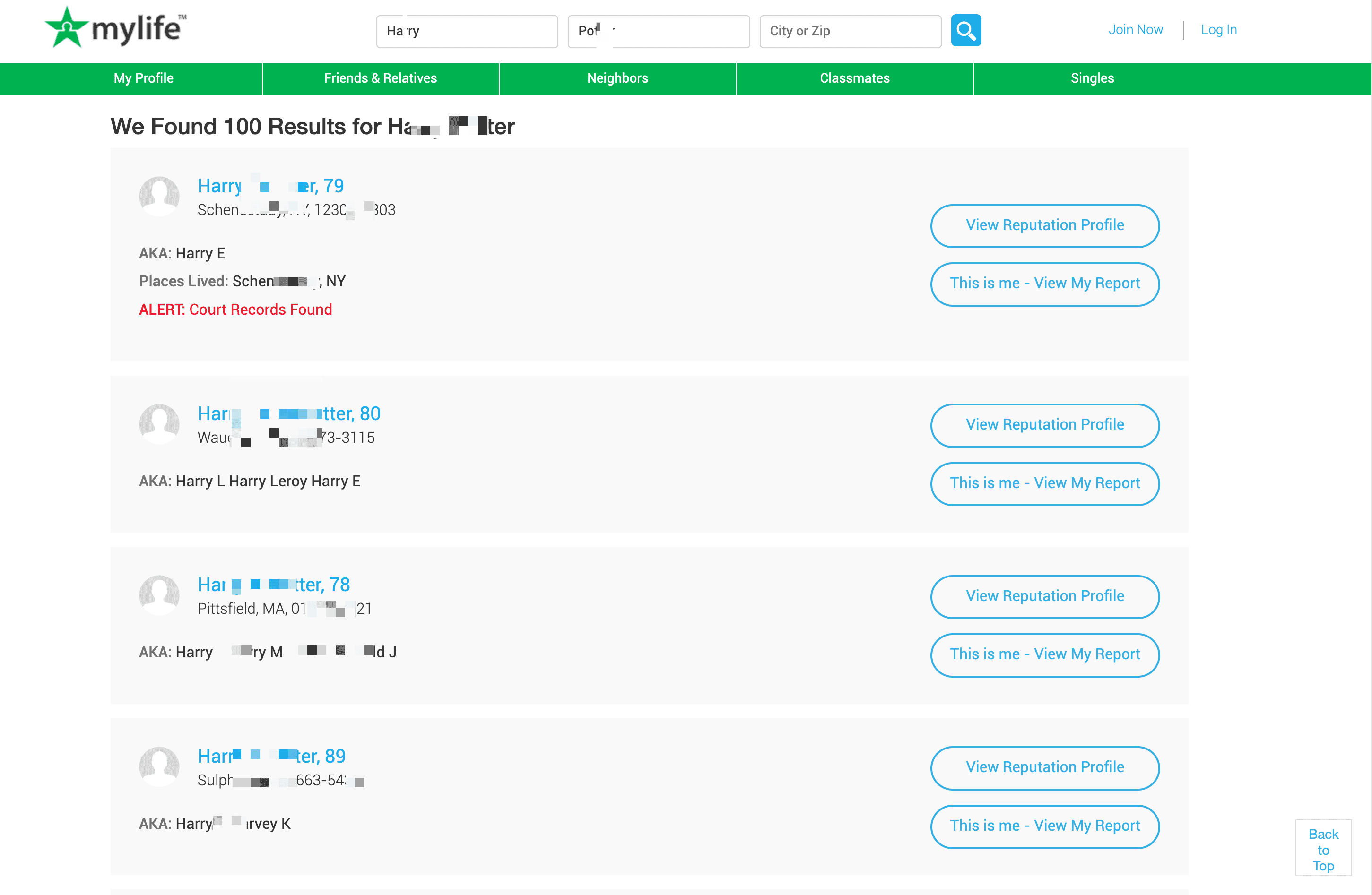This screenshot has width=1372, height=895.
Task: Switch to the Neighbors tab
Action: (617, 78)
